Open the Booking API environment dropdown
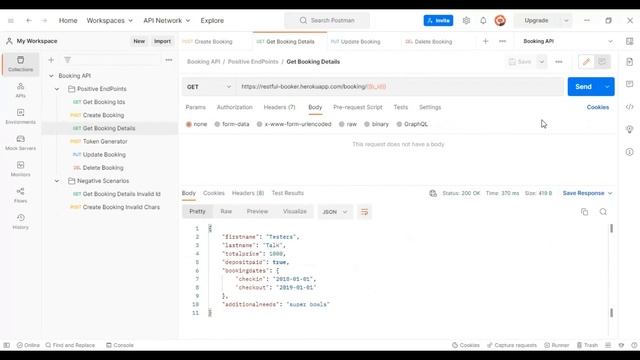This screenshot has width=640, height=360. coord(568,41)
